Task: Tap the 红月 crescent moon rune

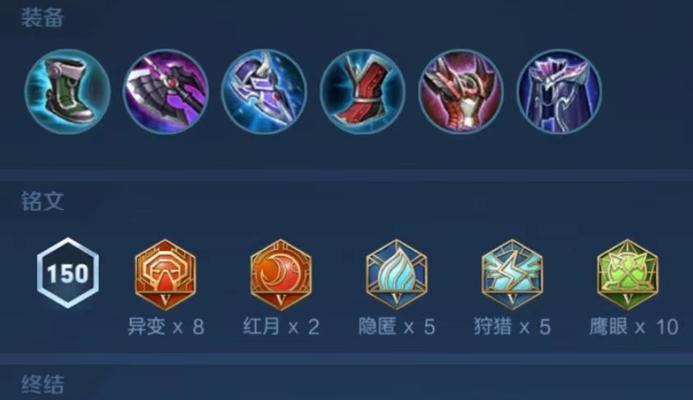Action: coord(281,274)
